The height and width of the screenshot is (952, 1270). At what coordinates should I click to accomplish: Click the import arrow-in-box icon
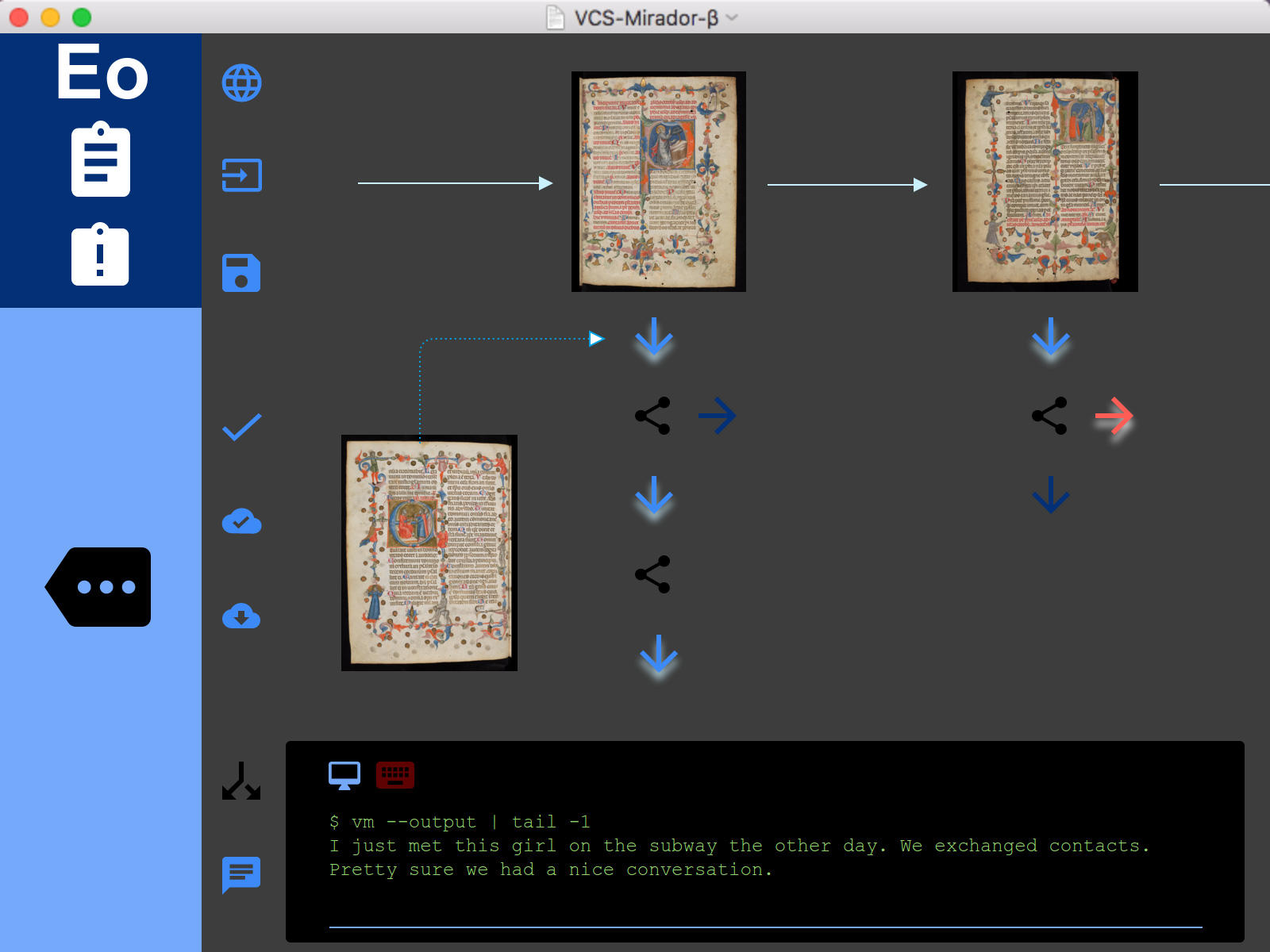click(x=241, y=175)
